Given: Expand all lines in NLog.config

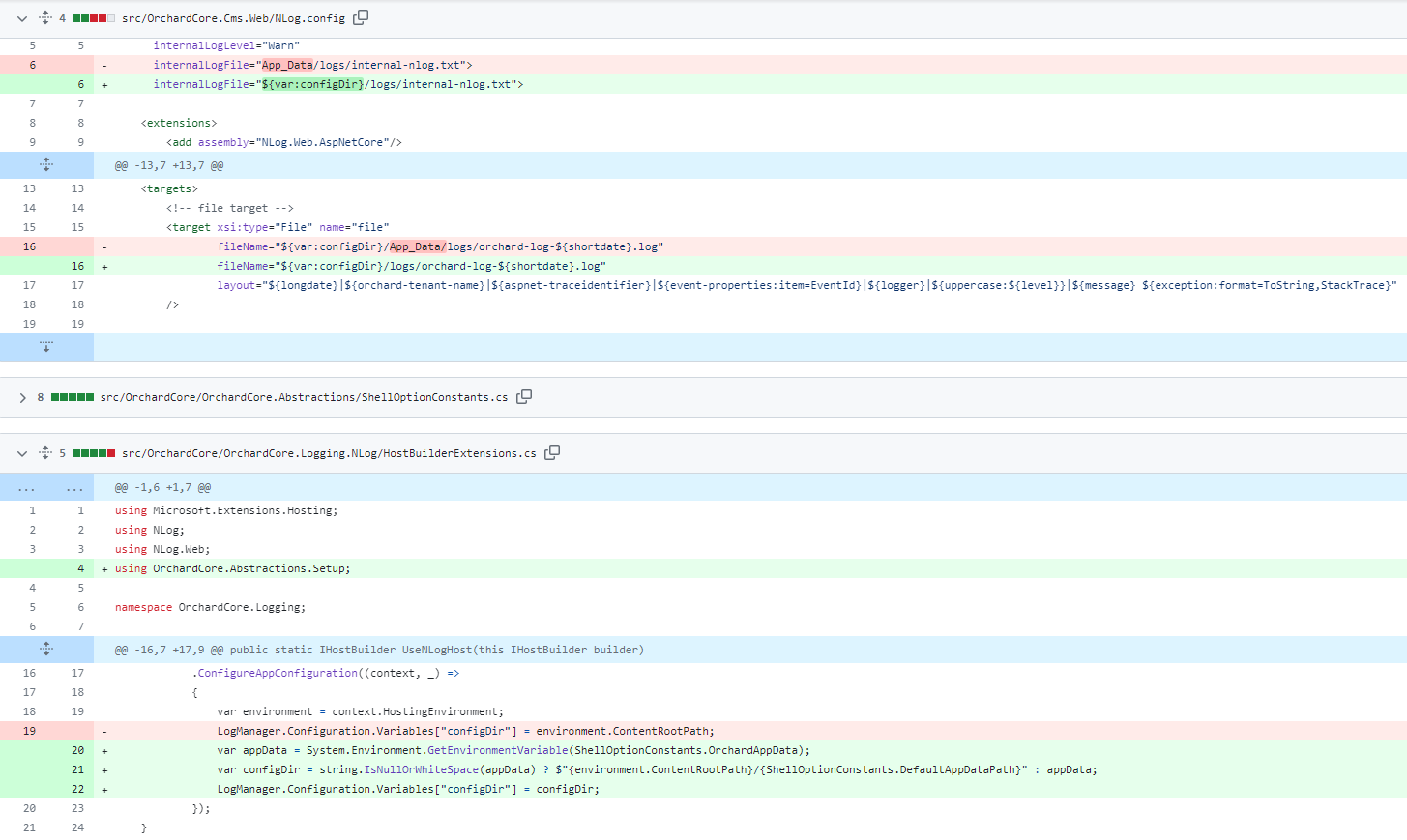Looking at the screenshot, I should coord(45,17).
